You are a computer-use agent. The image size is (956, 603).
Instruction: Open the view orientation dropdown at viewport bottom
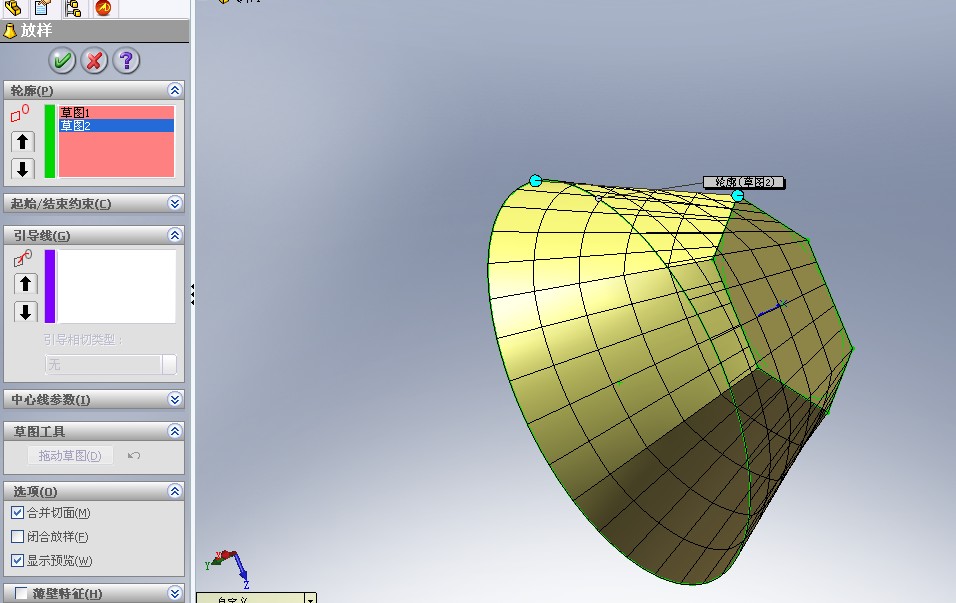coord(310,599)
